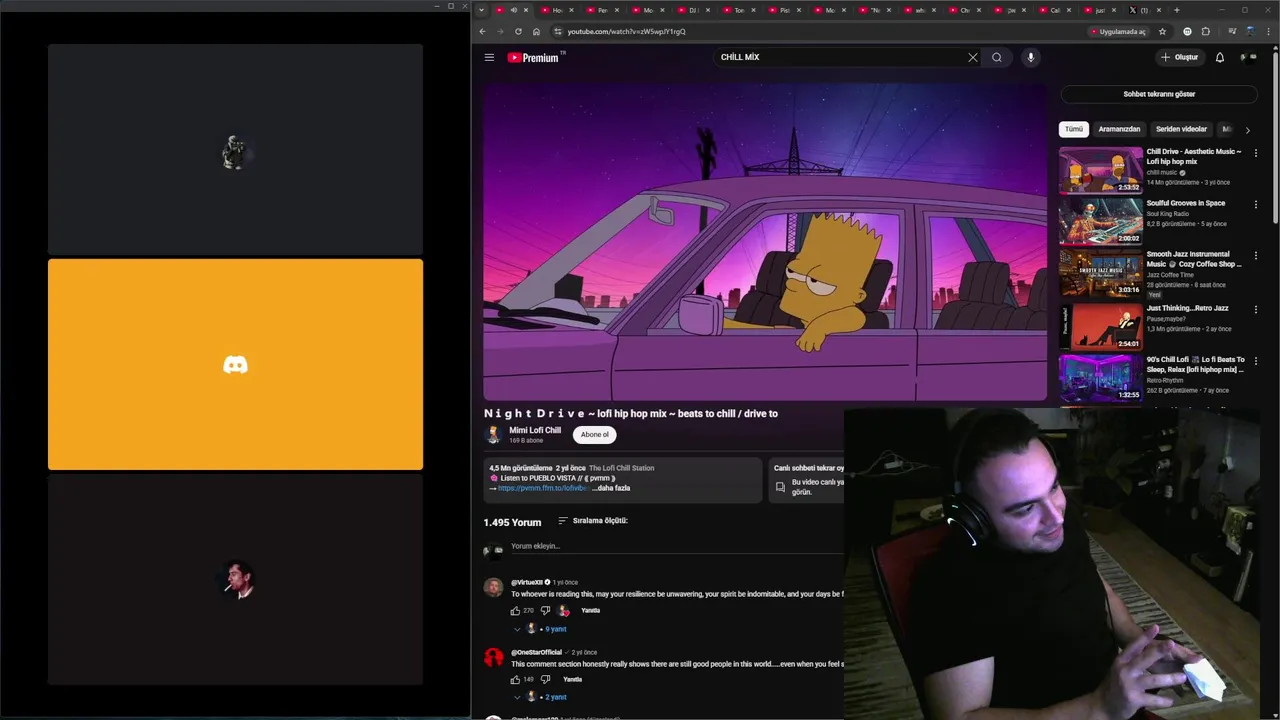Open the YouTube hamburger guide menu
Viewport: 1280px width, 720px height.
pyautogui.click(x=489, y=57)
